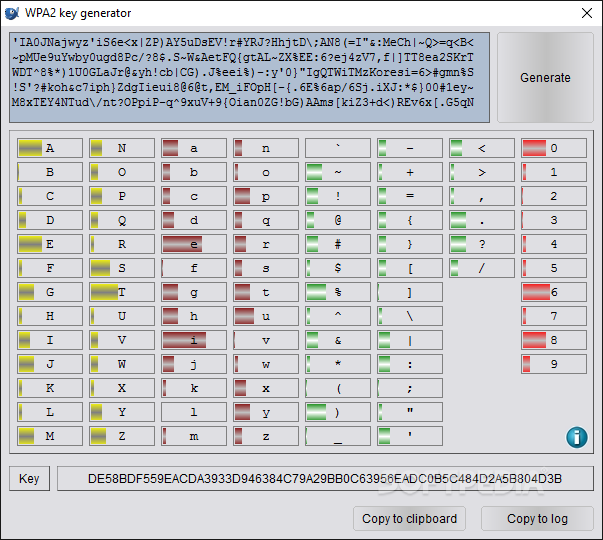603x540 pixels.
Task: Click inside the random characters text area
Action: coord(249,77)
